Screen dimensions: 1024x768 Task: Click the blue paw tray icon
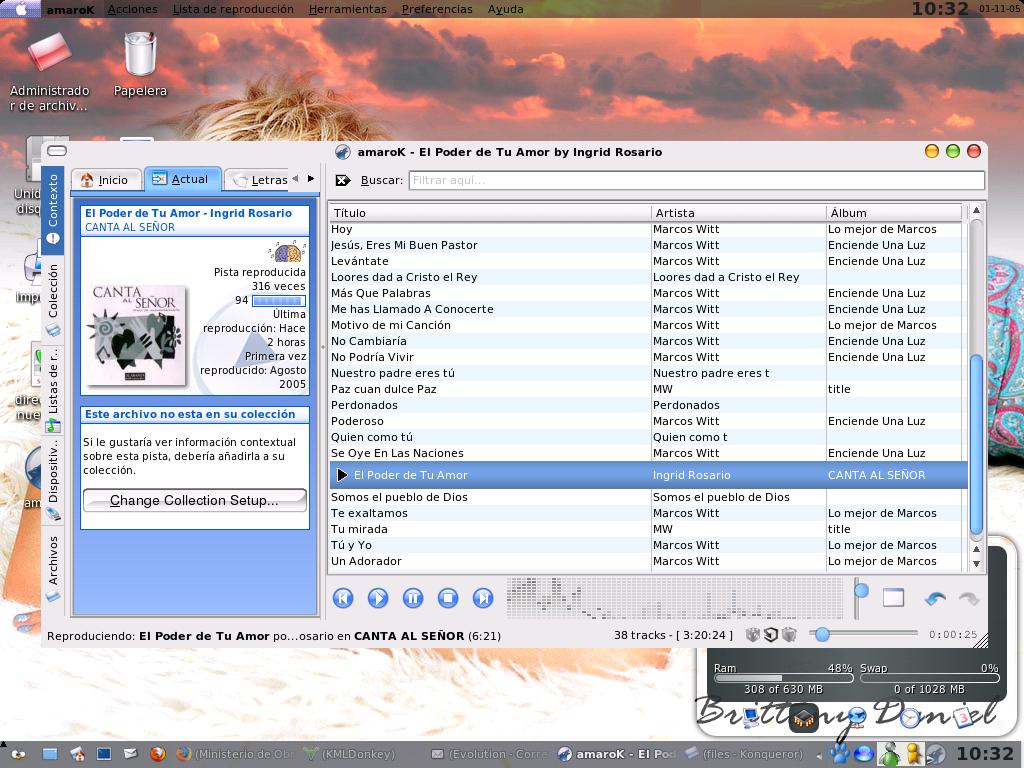click(840, 754)
